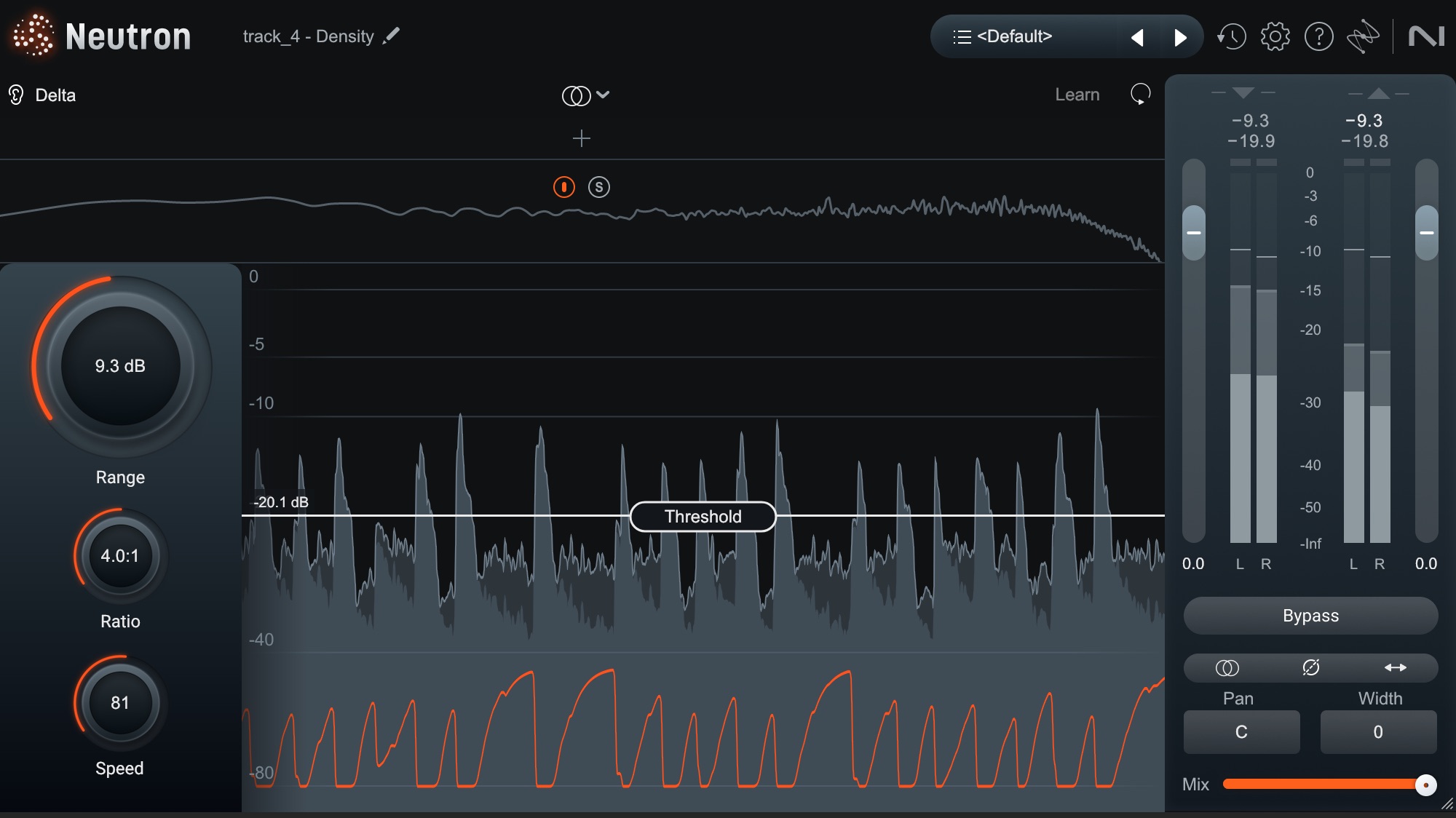Open the Default preset list

click(1014, 36)
